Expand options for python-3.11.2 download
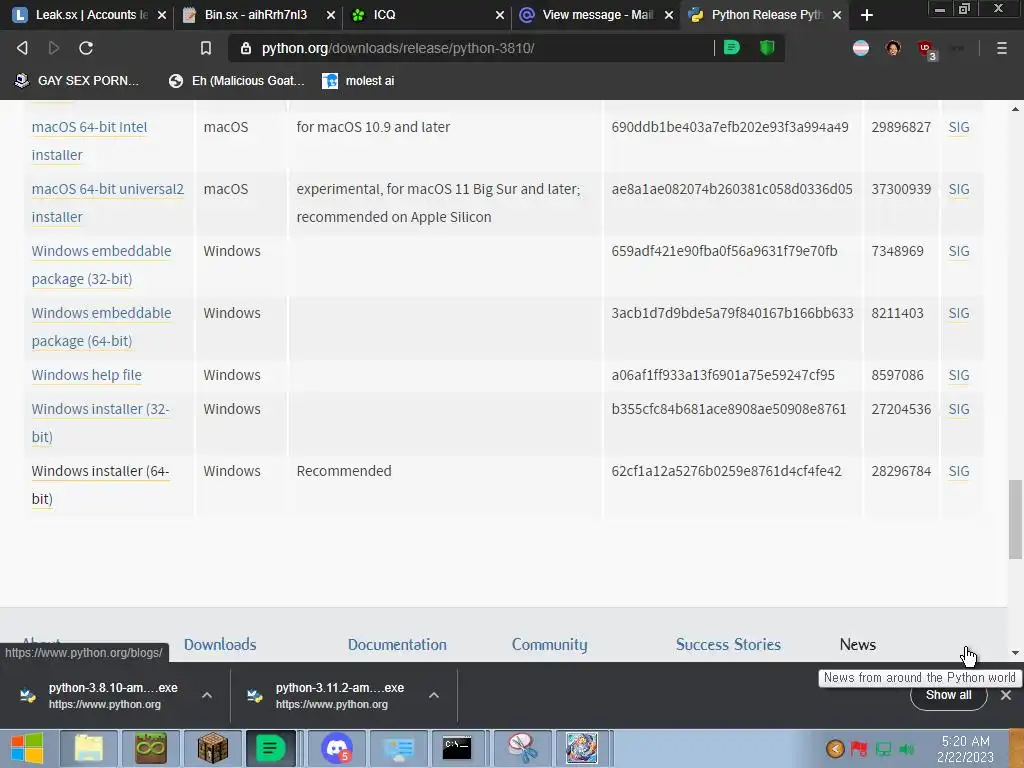 tap(434, 695)
